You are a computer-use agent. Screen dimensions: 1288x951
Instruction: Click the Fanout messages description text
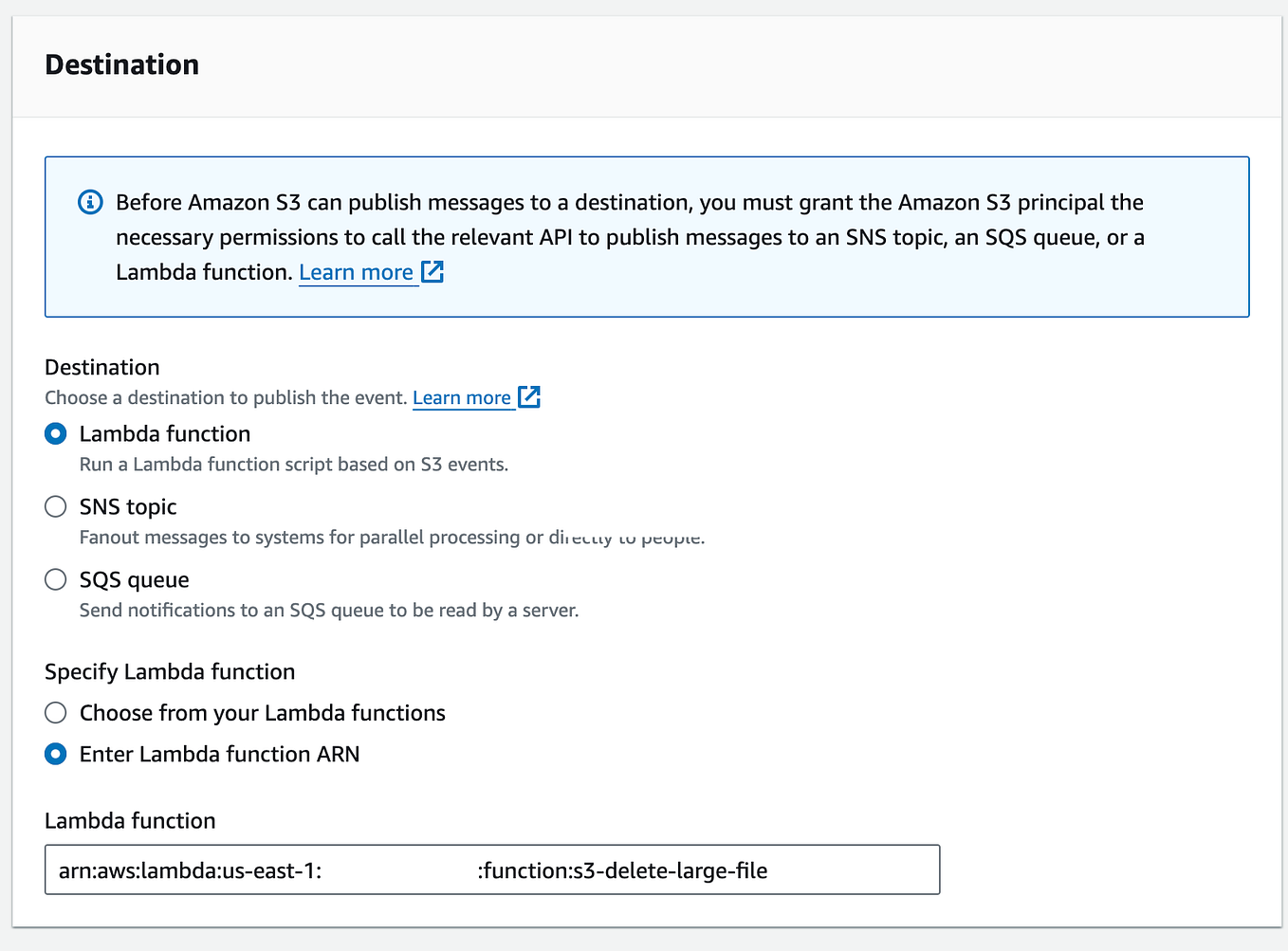[x=392, y=537]
